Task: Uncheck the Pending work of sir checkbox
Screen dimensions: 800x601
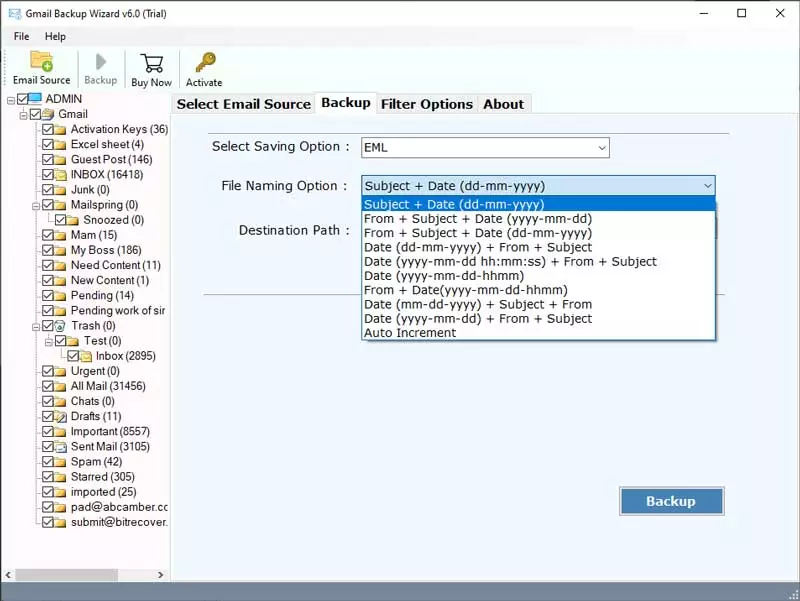Action: pos(48,311)
